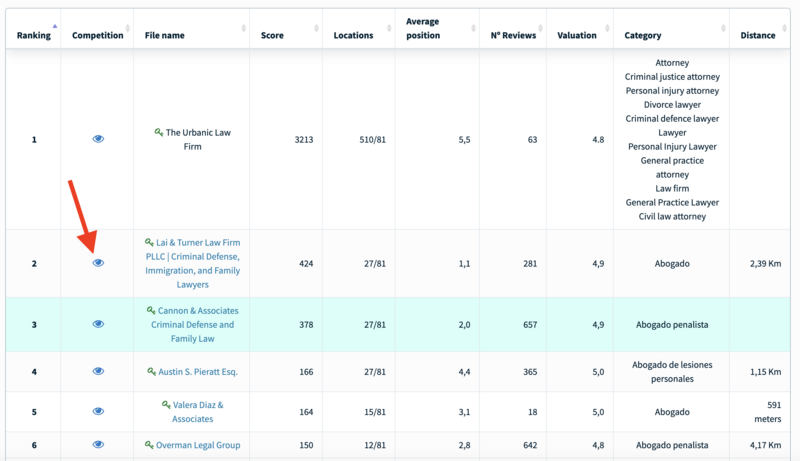This screenshot has width=800, height=461.
Task: Click key icon beside Cannon & Associates
Action: coord(151,310)
